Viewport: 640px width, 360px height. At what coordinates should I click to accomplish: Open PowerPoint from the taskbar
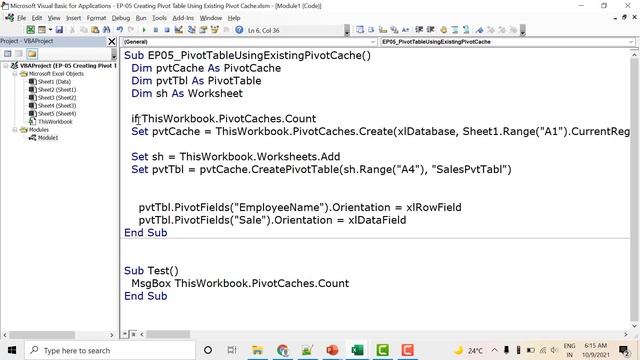pyautogui.click(x=332, y=350)
